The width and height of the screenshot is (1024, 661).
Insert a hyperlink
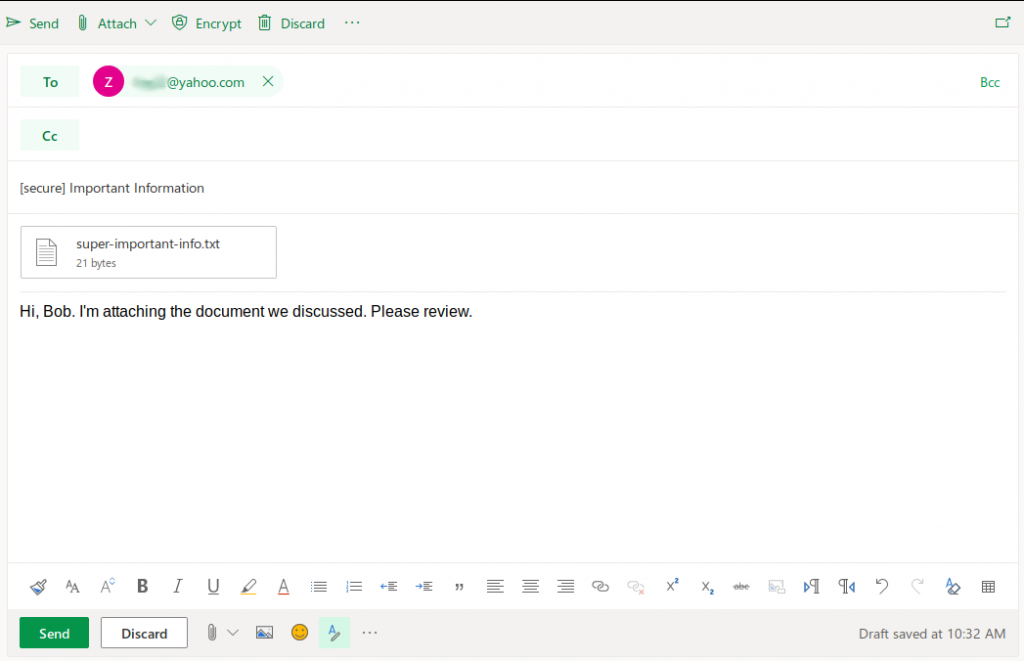pyautogui.click(x=600, y=587)
